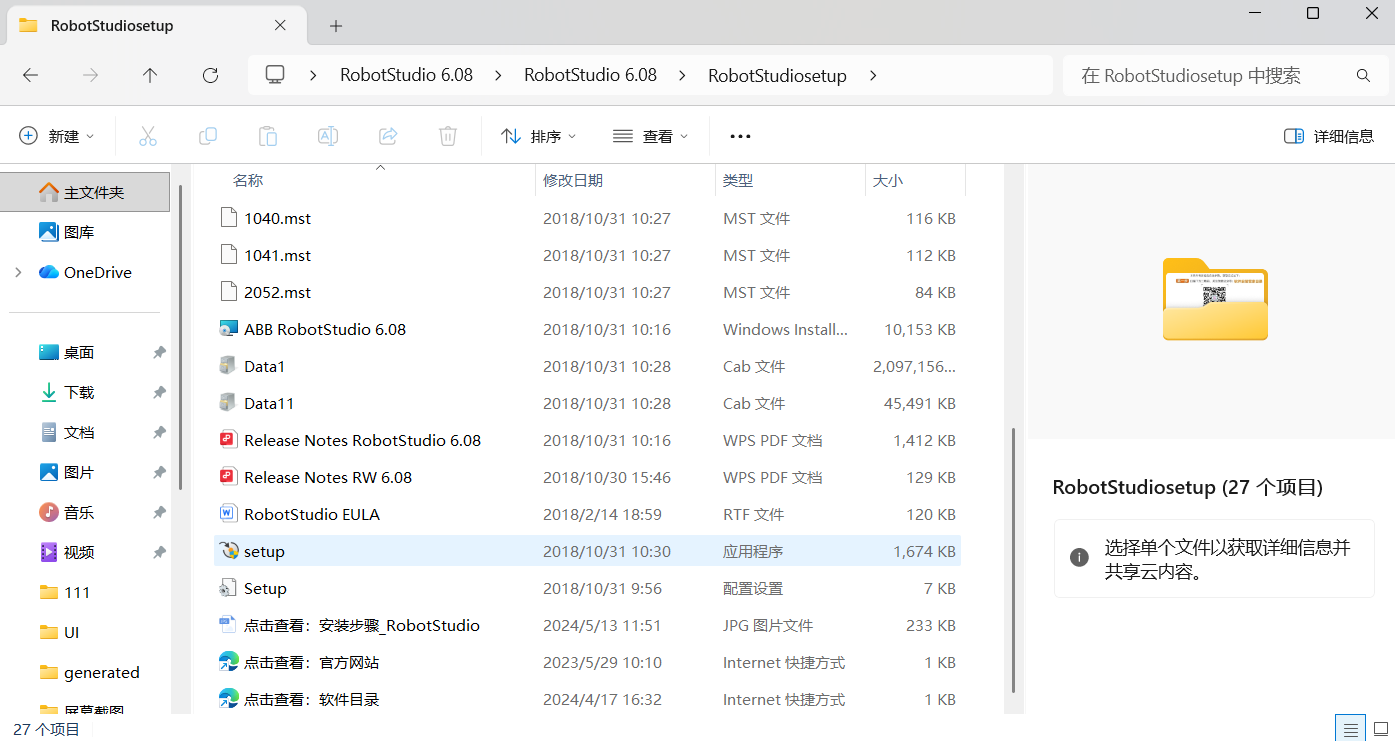Viewport: 1395px width, 741px height.
Task: Click the Cut scissors icon
Action: [148, 136]
